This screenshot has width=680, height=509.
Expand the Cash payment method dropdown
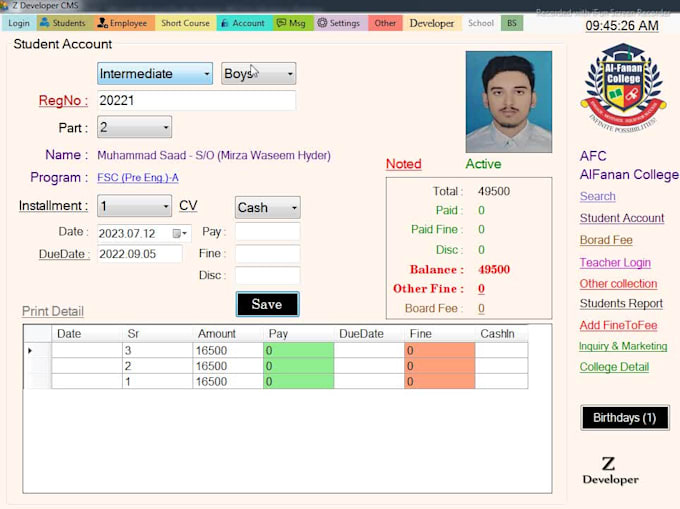294,207
